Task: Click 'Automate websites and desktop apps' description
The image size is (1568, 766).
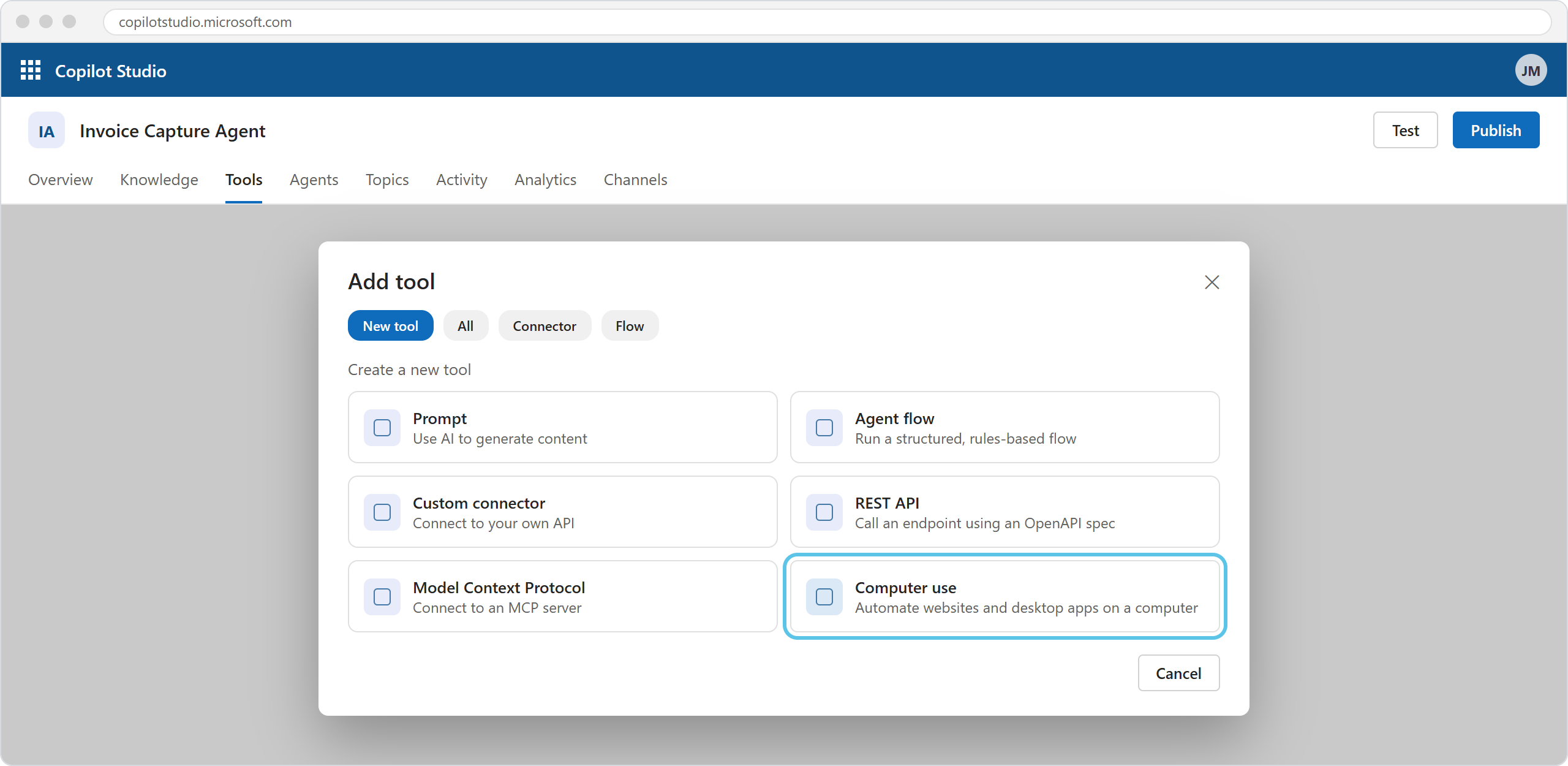Action: point(1027,608)
